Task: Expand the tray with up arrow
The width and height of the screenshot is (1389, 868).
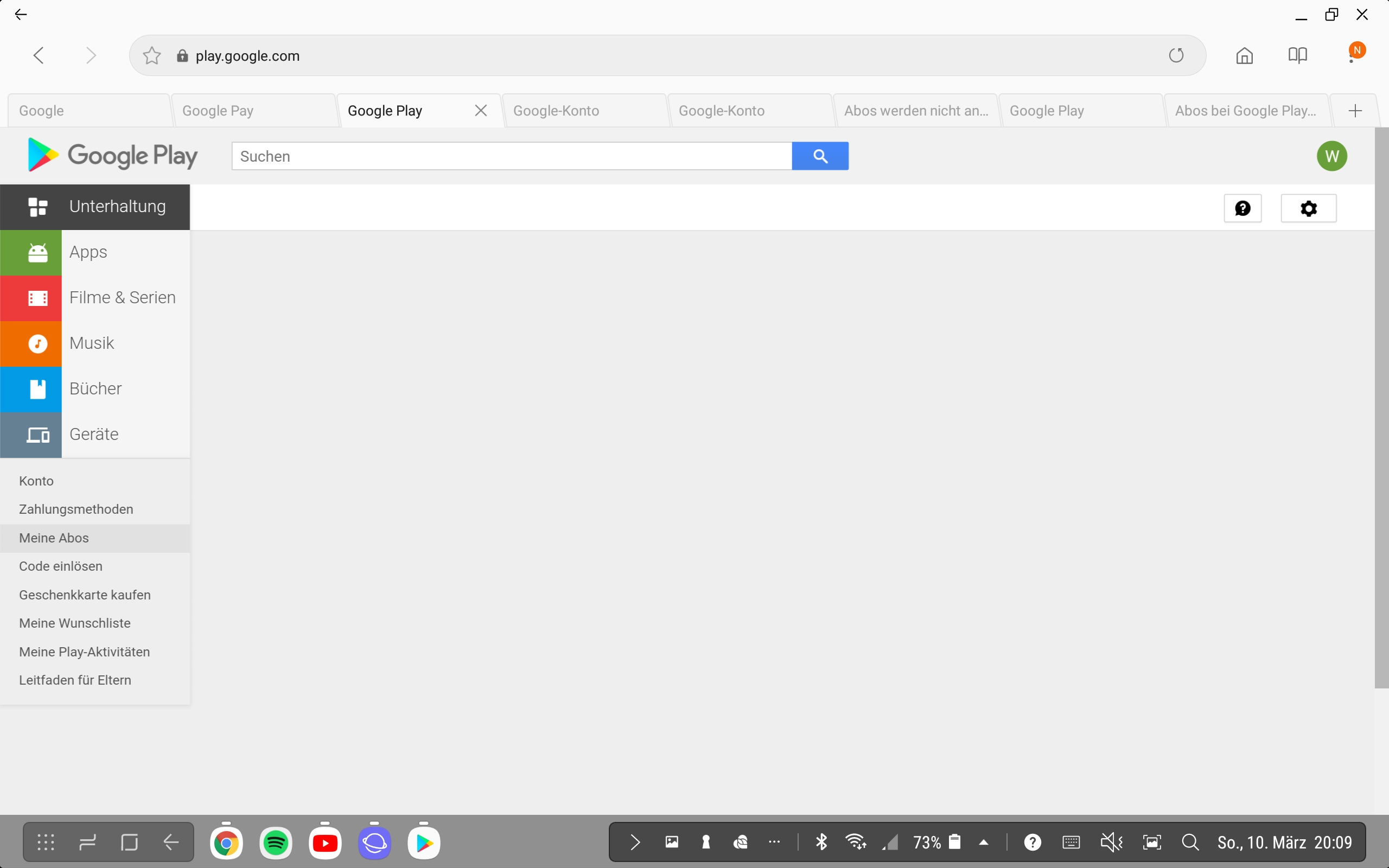Action: [x=984, y=842]
